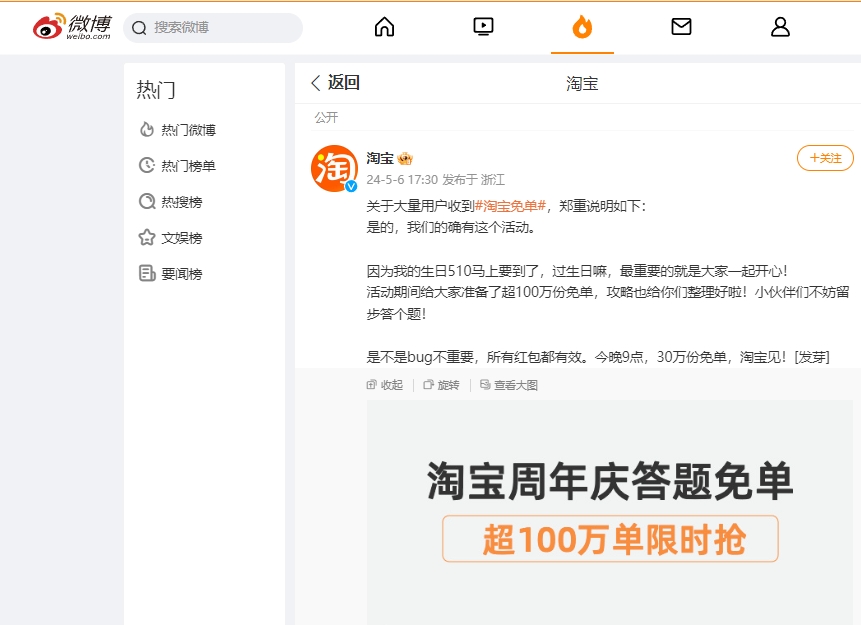Open 文娱榜 in the sidebar
Image resolution: width=861 pixels, height=625 pixels.
[x=171, y=237]
